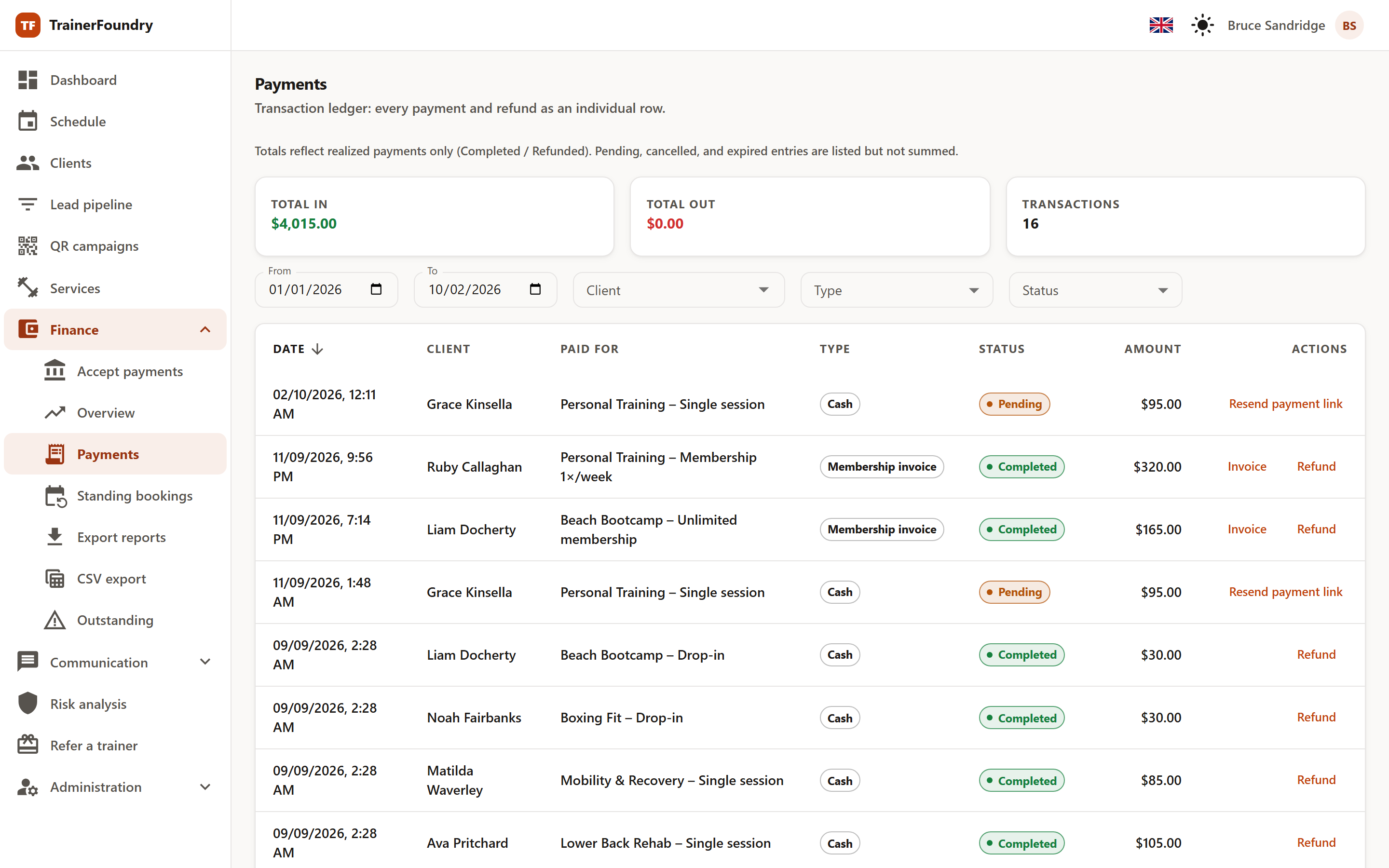Open the Client filter dropdown

[679, 290]
